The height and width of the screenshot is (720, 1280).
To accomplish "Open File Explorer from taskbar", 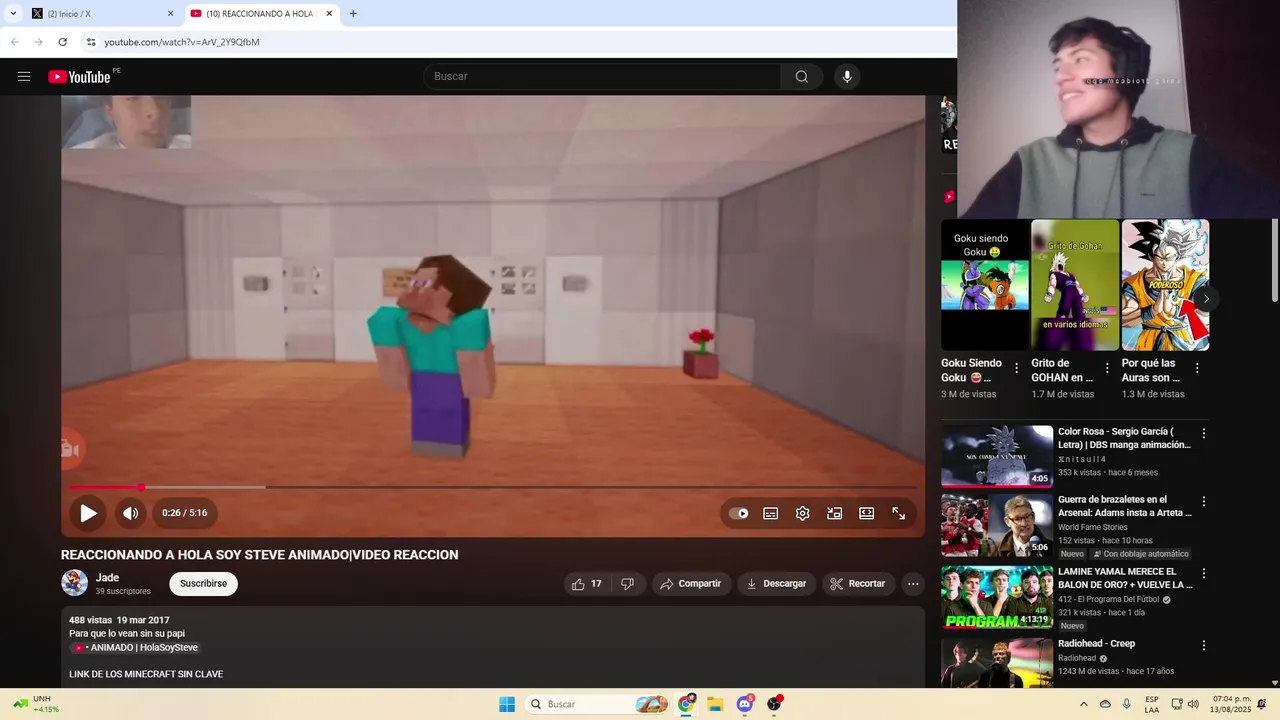I will 715,704.
